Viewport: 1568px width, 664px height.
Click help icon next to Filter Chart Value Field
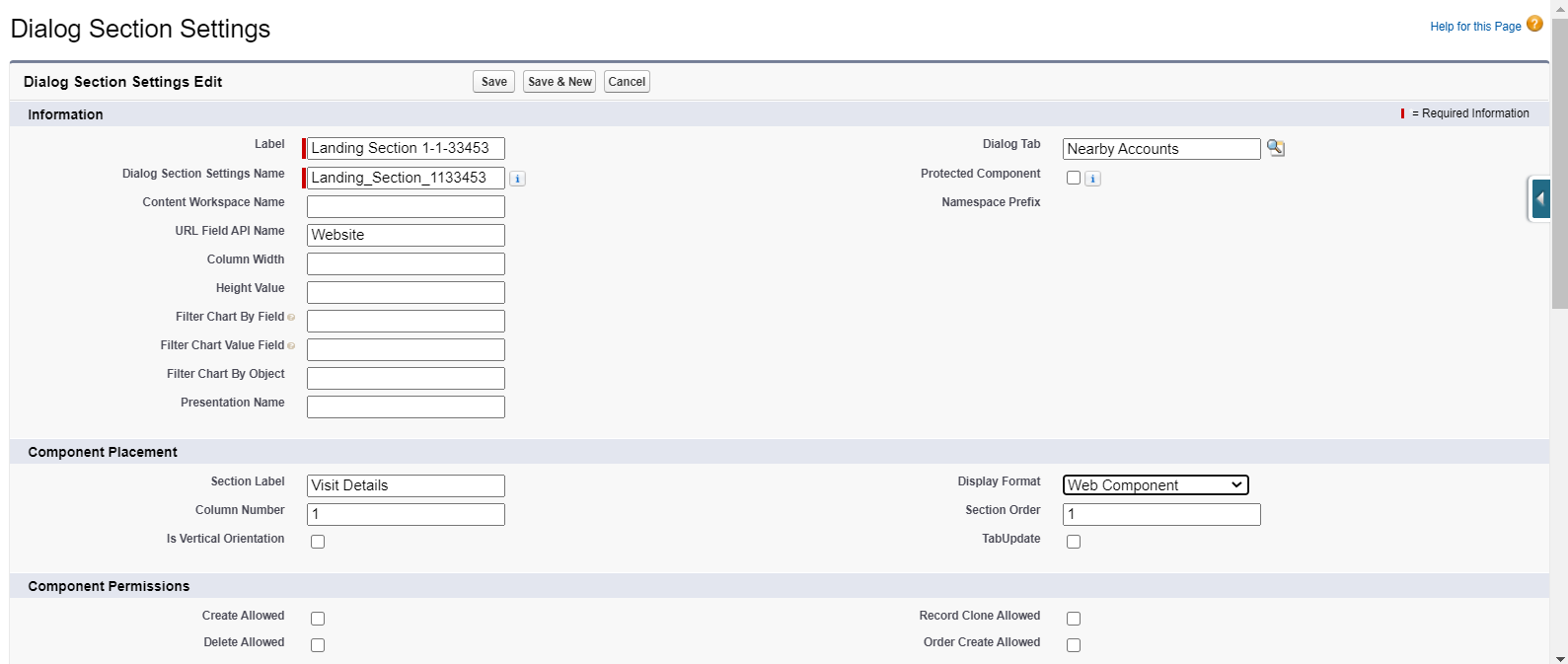[x=291, y=346]
